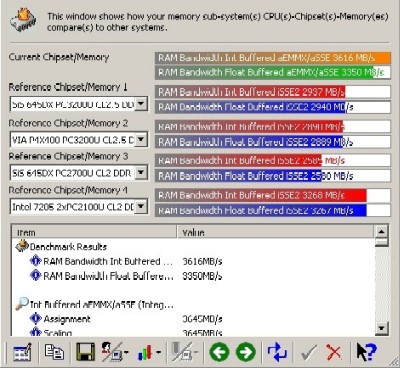The height and width of the screenshot is (368, 400).
Task: Click the memory module icon at top
Action: click(x=23, y=20)
